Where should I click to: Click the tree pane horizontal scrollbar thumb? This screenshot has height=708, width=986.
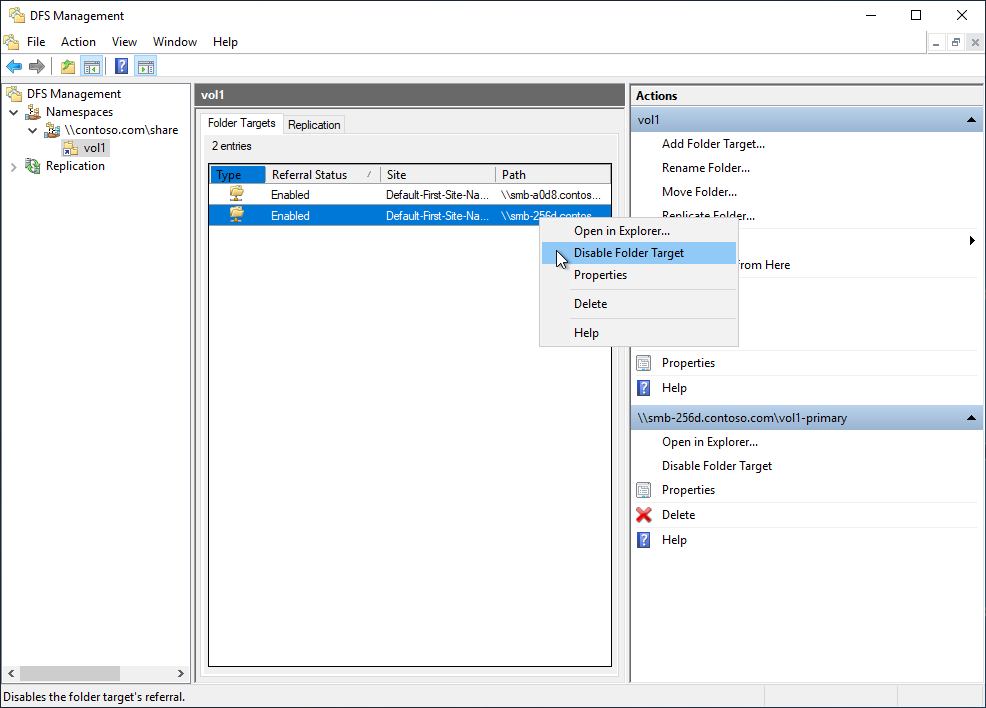pyautogui.click(x=69, y=673)
